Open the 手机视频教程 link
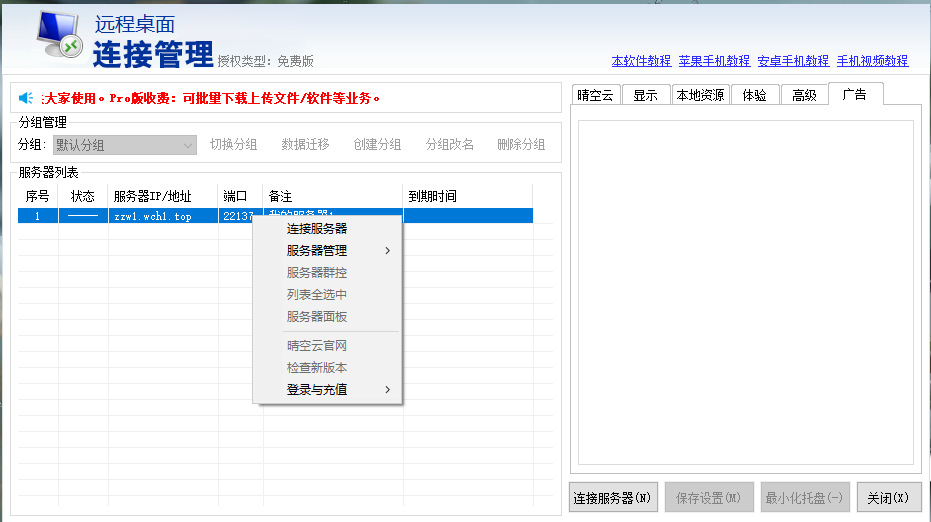The image size is (931, 522). click(x=872, y=61)
